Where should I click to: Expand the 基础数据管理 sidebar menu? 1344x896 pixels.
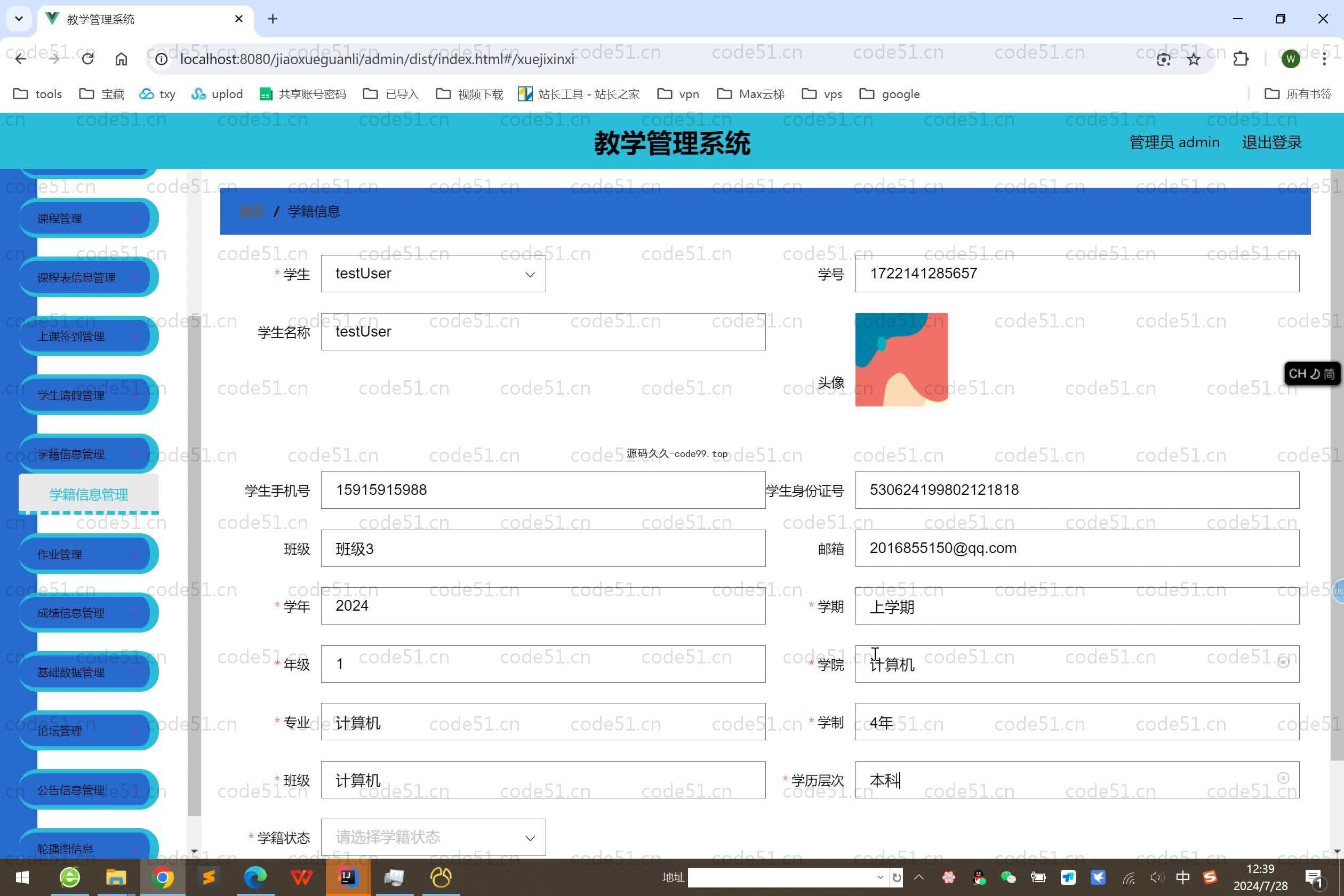(x=87, y=672)
